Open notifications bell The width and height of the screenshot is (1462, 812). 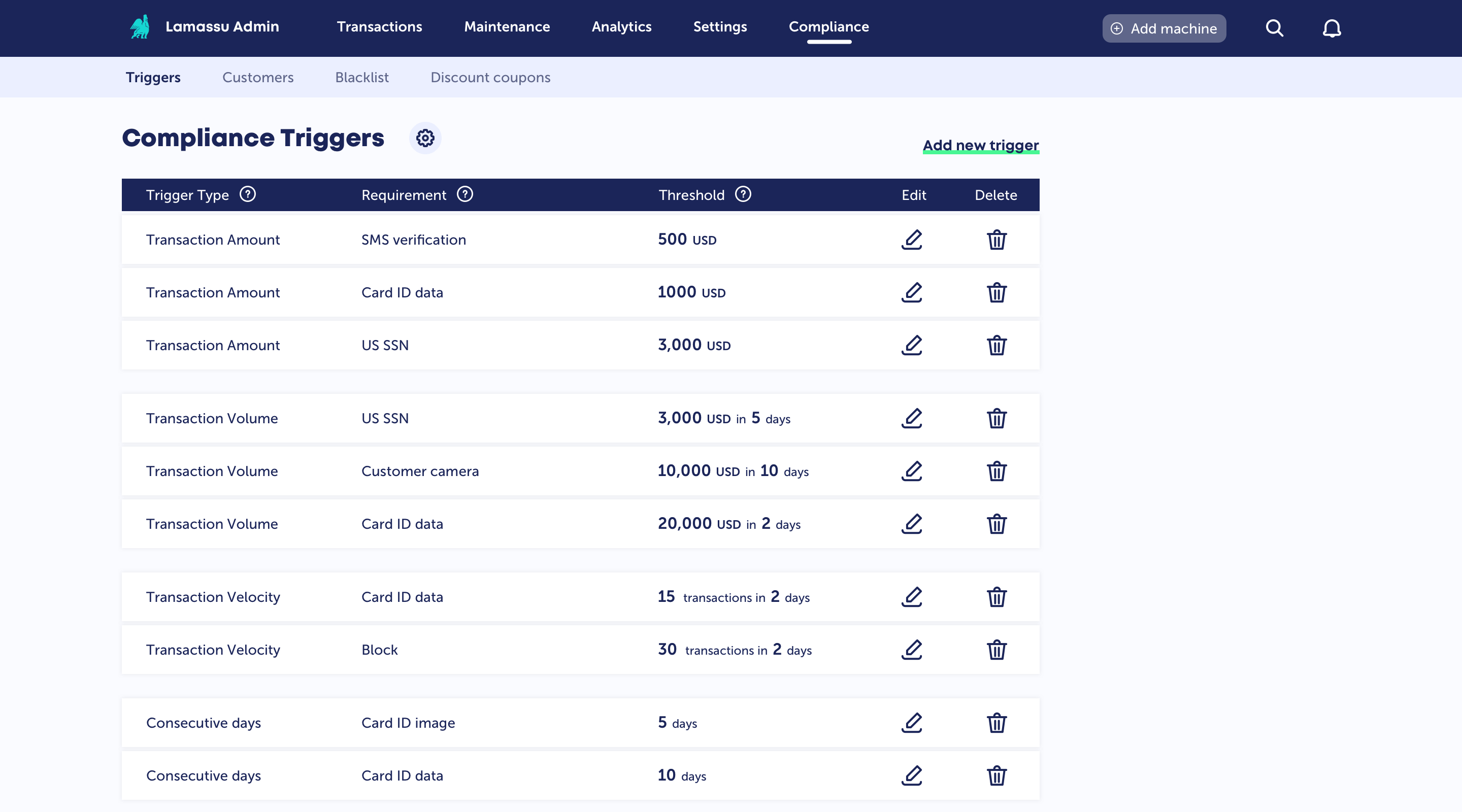click(x=1332, y=28)
